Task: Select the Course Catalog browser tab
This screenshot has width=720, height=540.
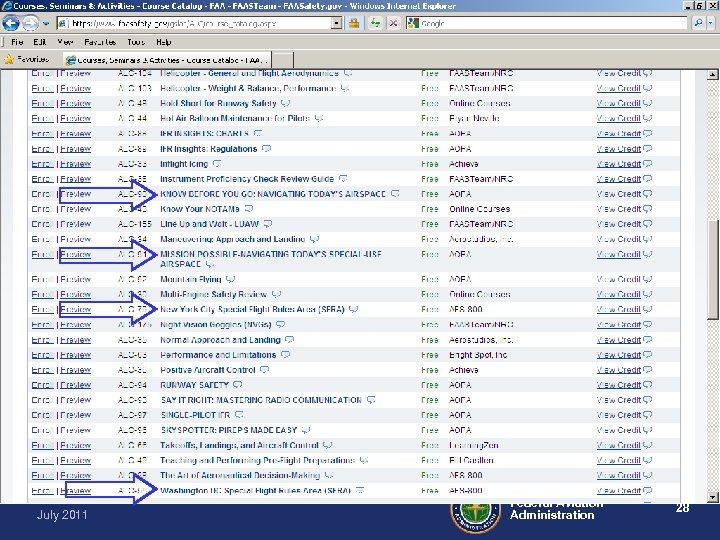Action: pyautogui.click(x=168, y=60)
